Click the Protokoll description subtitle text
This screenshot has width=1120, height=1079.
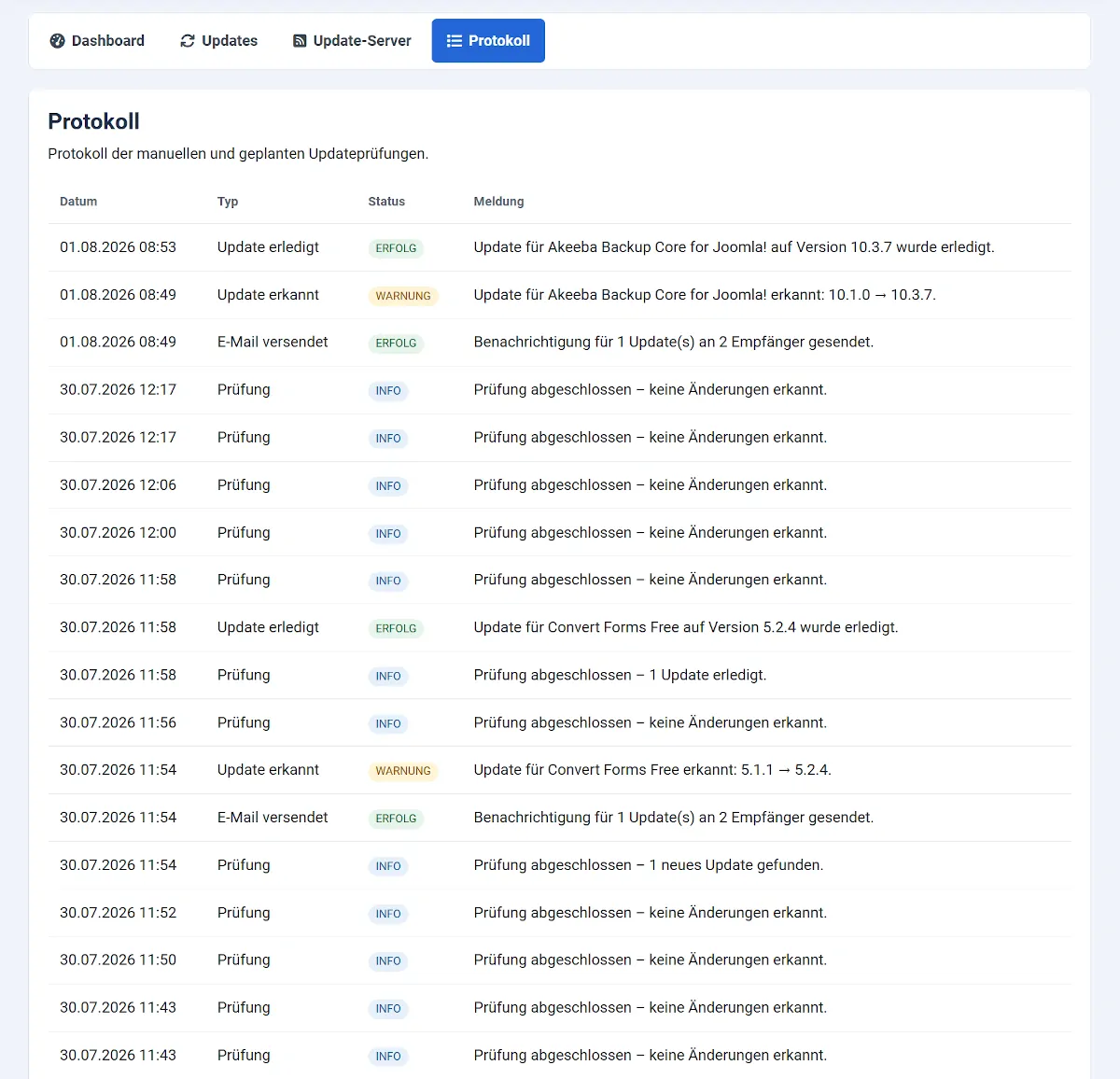238,154
